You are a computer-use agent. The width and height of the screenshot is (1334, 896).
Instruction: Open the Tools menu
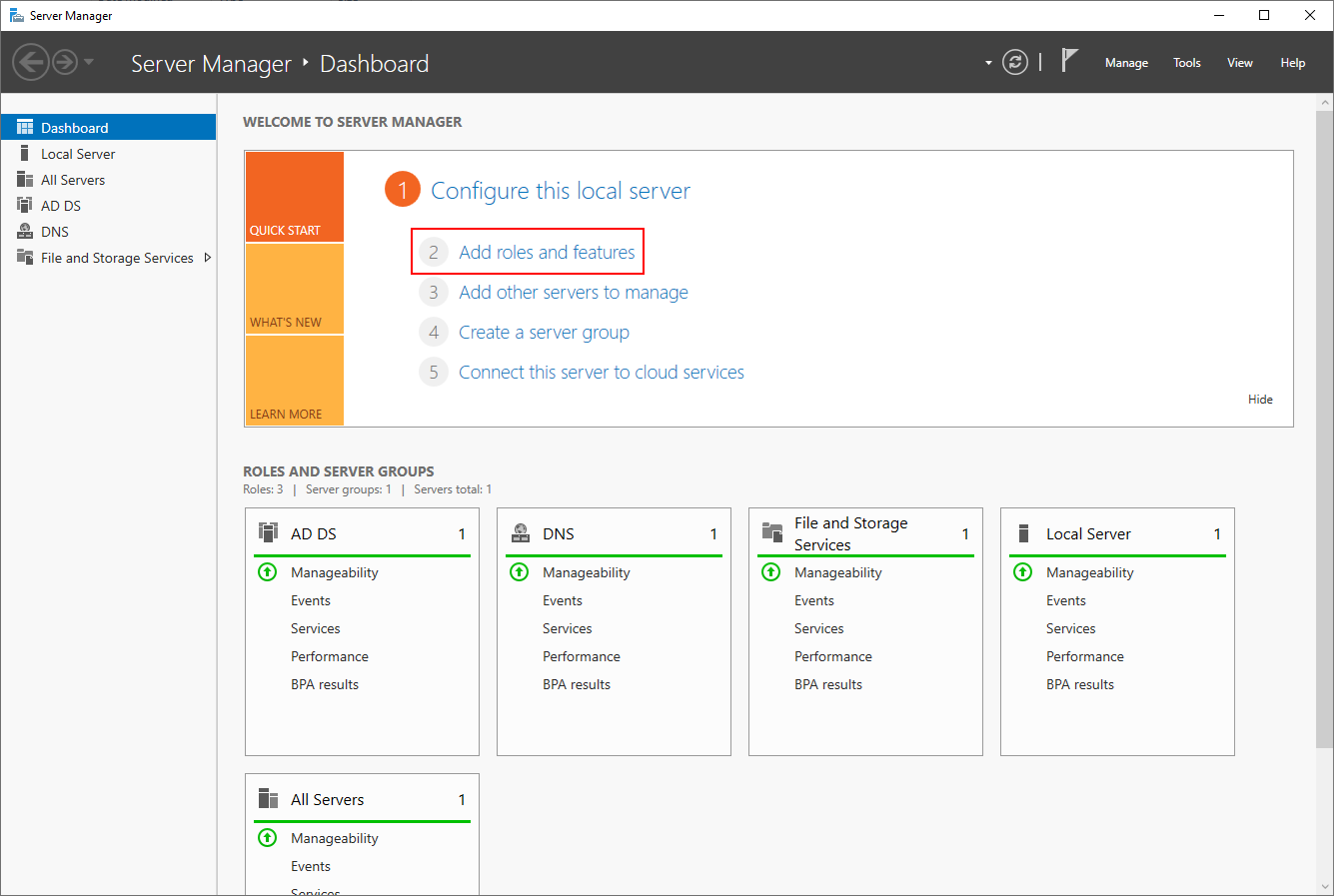[x=1187, y=63]
